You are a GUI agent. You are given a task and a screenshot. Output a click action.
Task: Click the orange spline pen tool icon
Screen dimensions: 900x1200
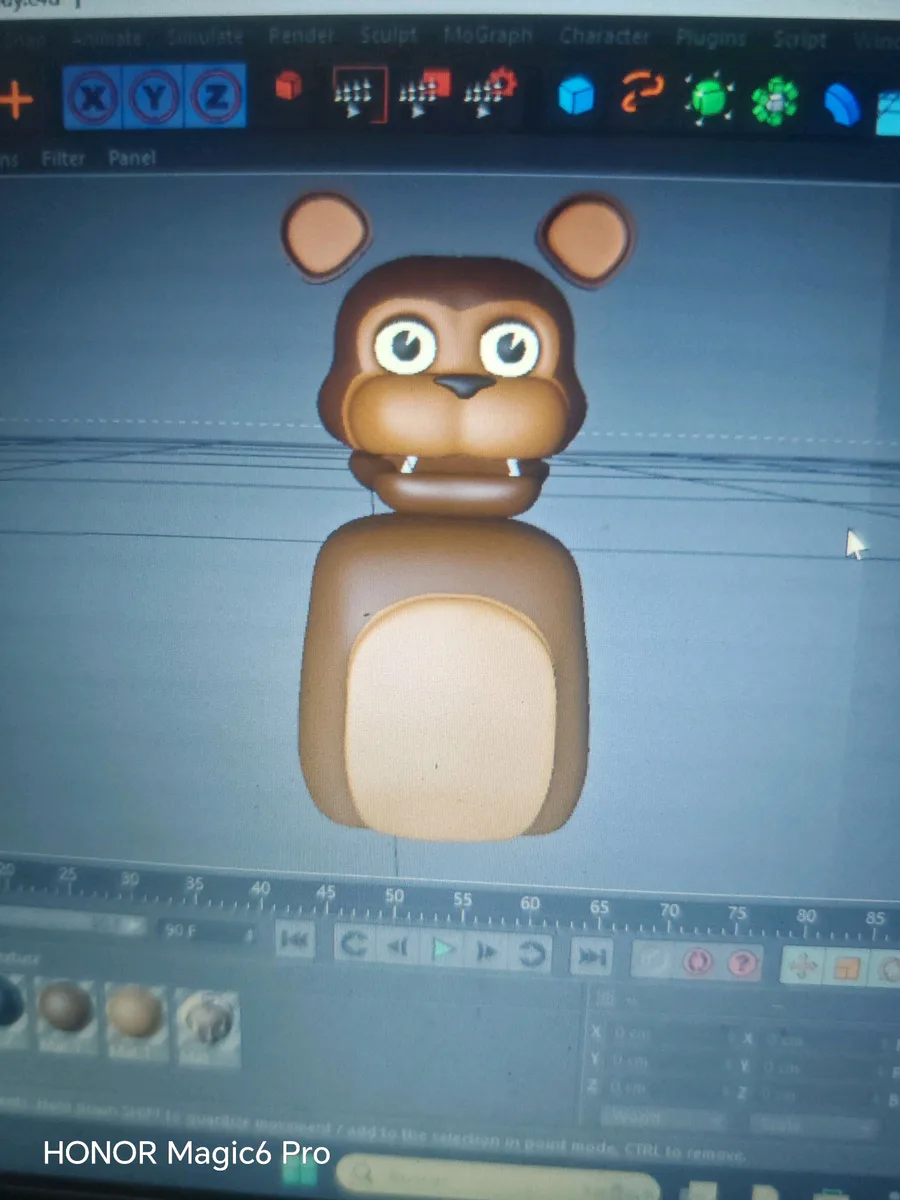pyautogui.click(x=640, y=92)
